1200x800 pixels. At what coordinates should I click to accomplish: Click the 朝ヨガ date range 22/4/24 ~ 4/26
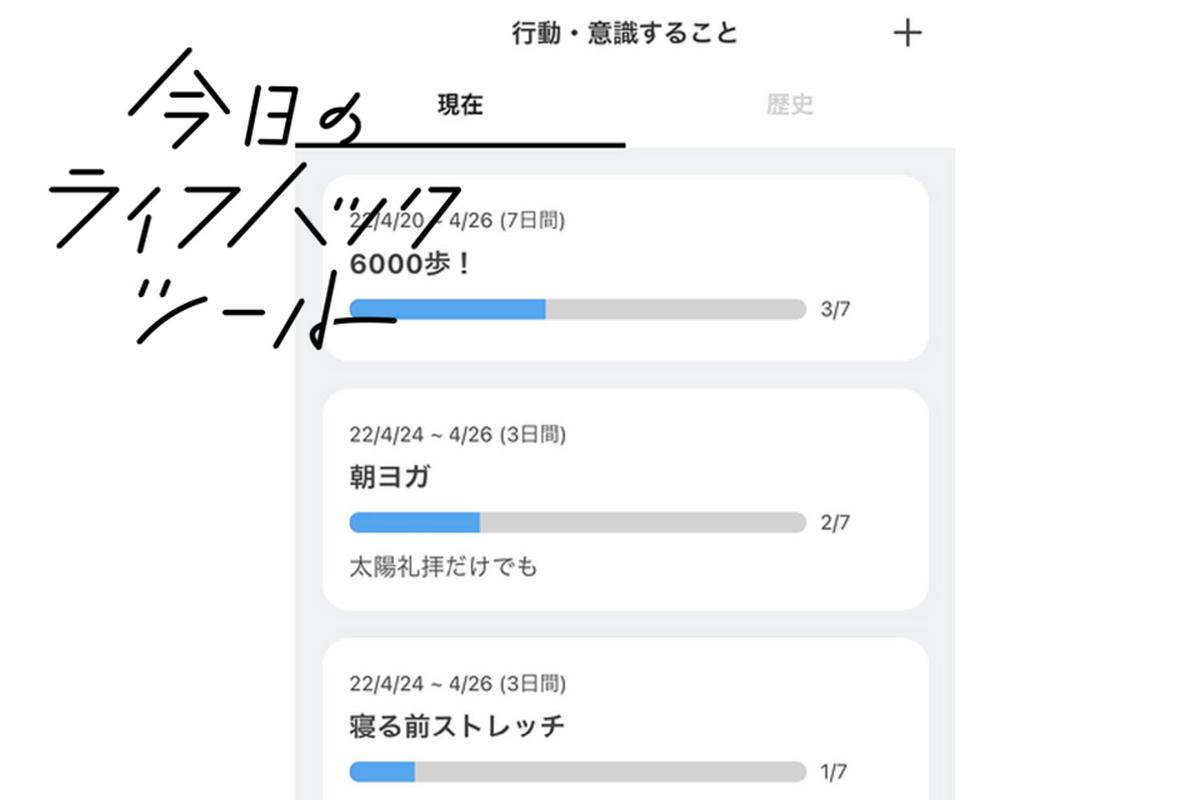458,435
